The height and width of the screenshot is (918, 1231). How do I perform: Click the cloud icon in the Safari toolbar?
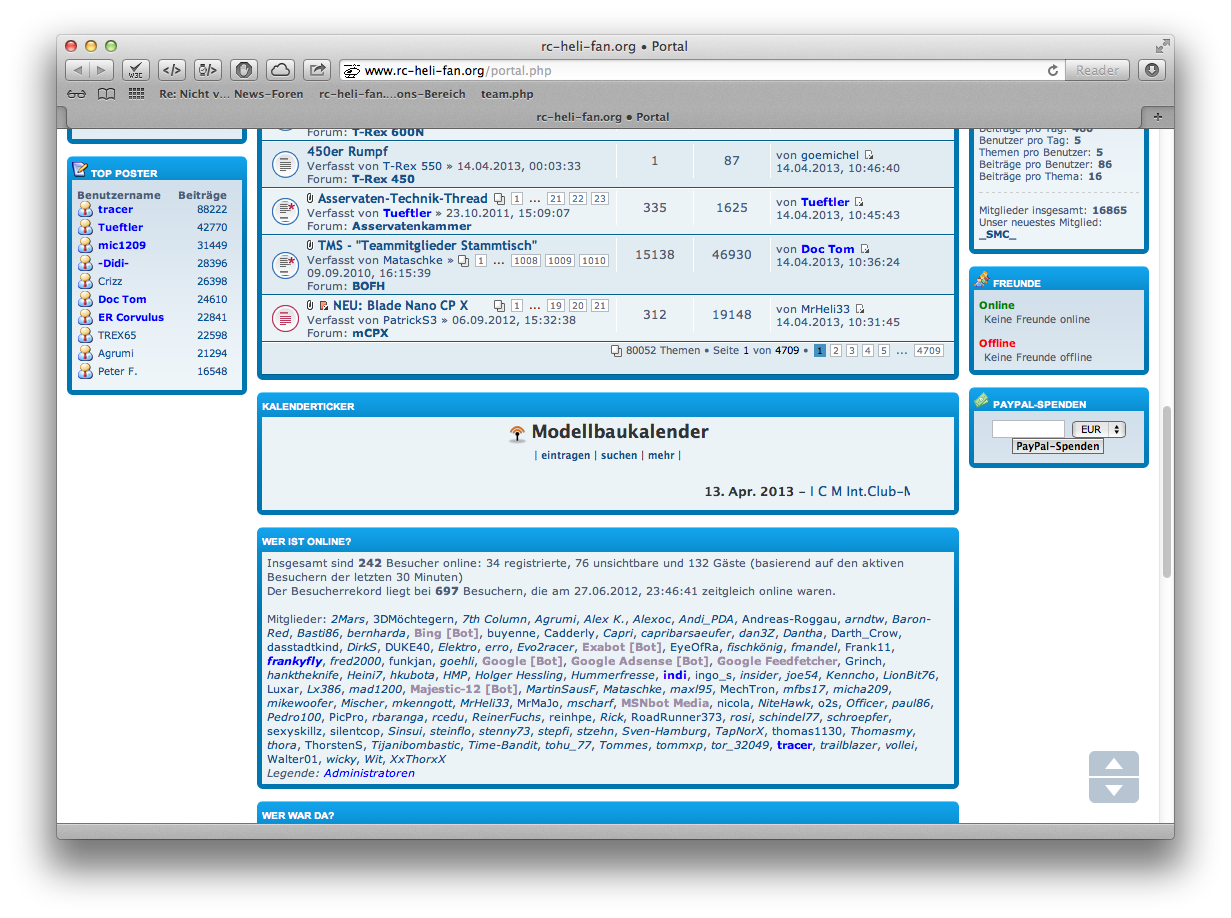pyautogui.click(x=279, y=69)
